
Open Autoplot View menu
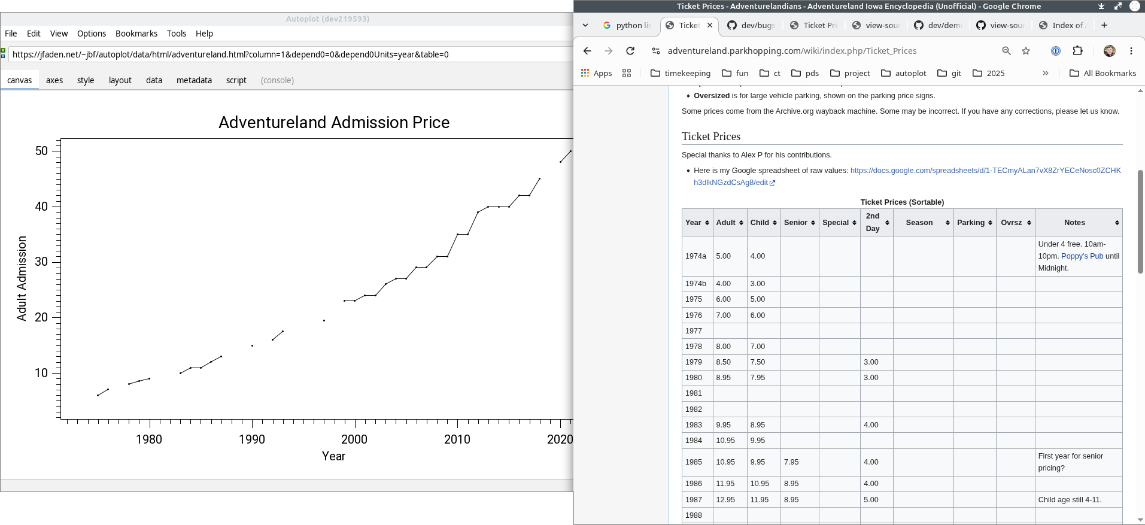[x=58, y=34]
